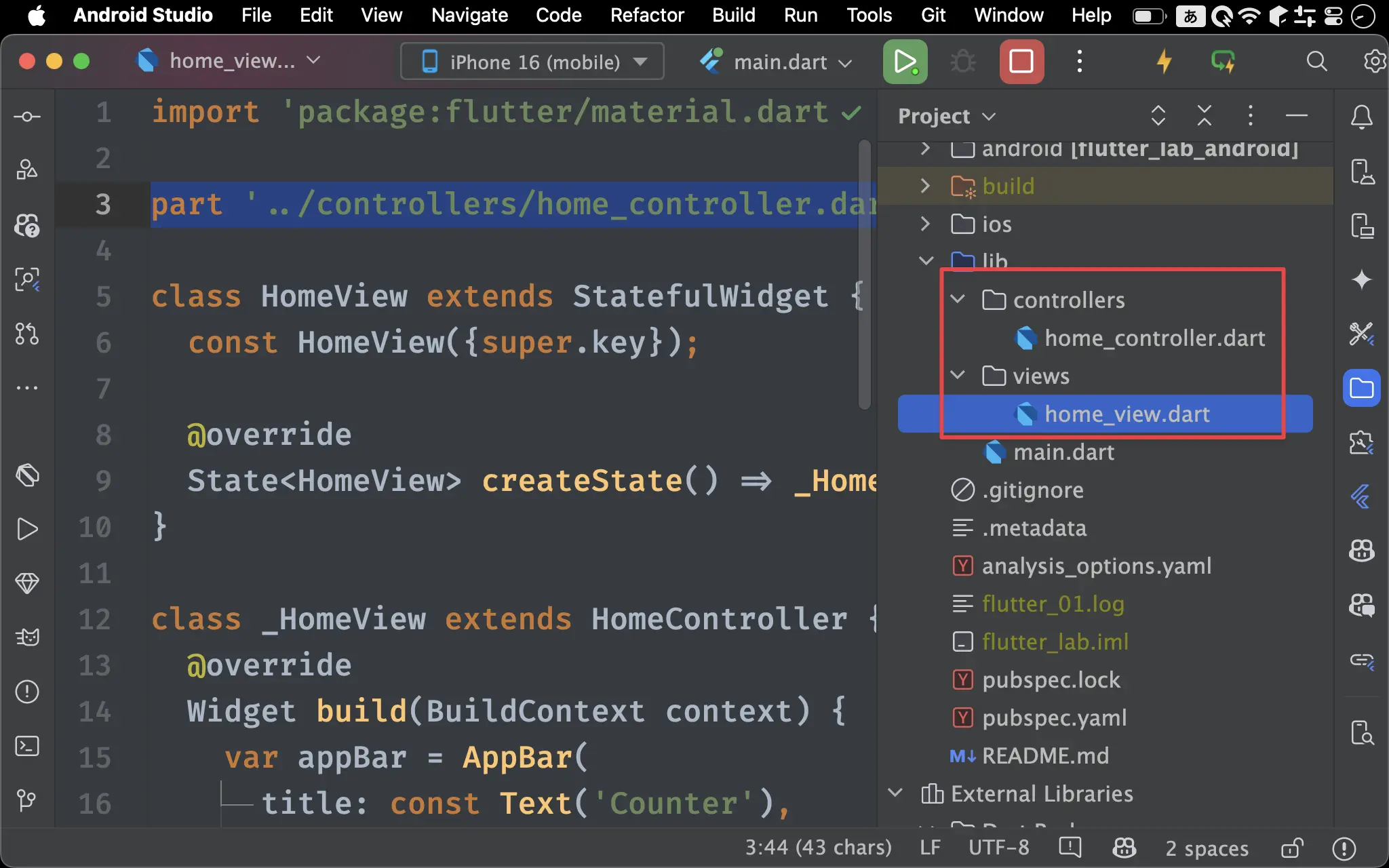Screen dimensions: 1389x868
Task: Expand the build folder
Action: (925, 186)
